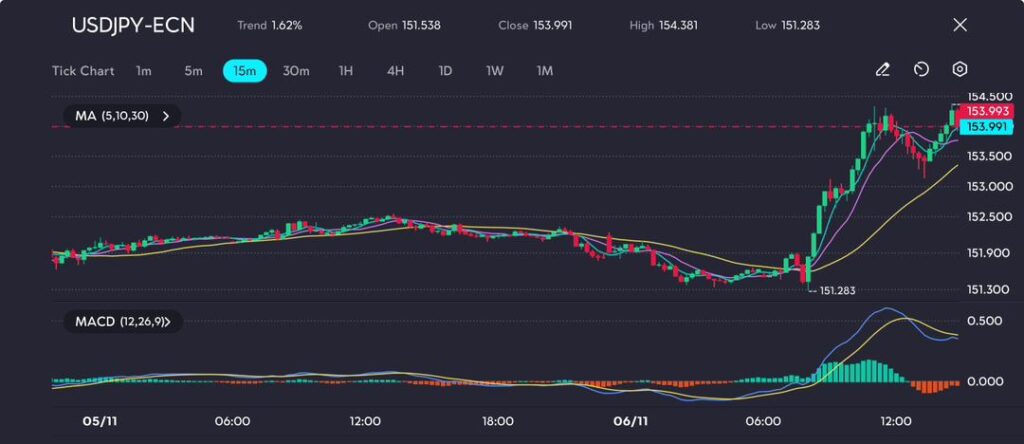Click the chart reset clock icon
The image size is (1024, 444).
pos(921,70)
